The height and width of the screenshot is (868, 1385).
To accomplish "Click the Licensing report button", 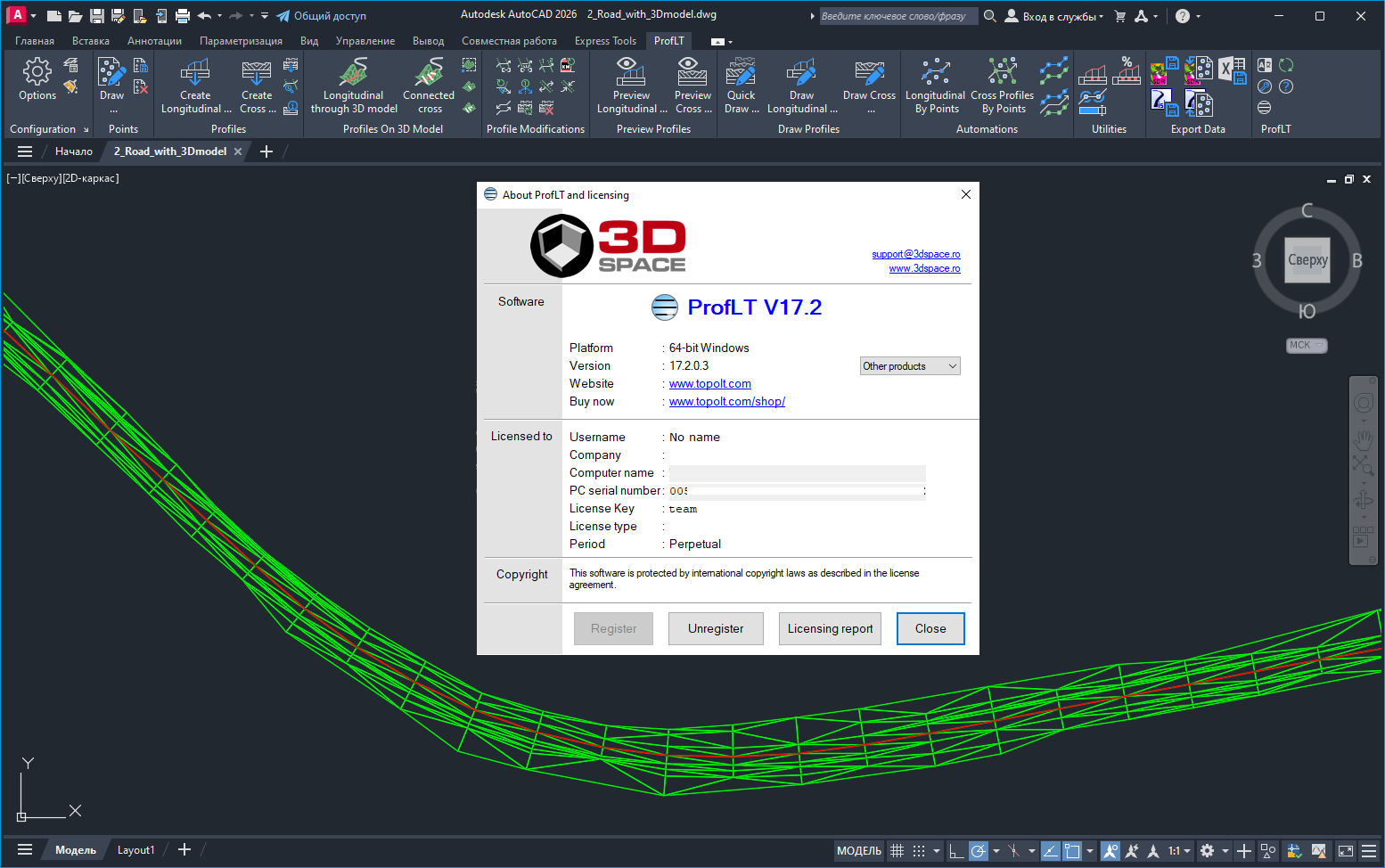I will coord(830,628).
